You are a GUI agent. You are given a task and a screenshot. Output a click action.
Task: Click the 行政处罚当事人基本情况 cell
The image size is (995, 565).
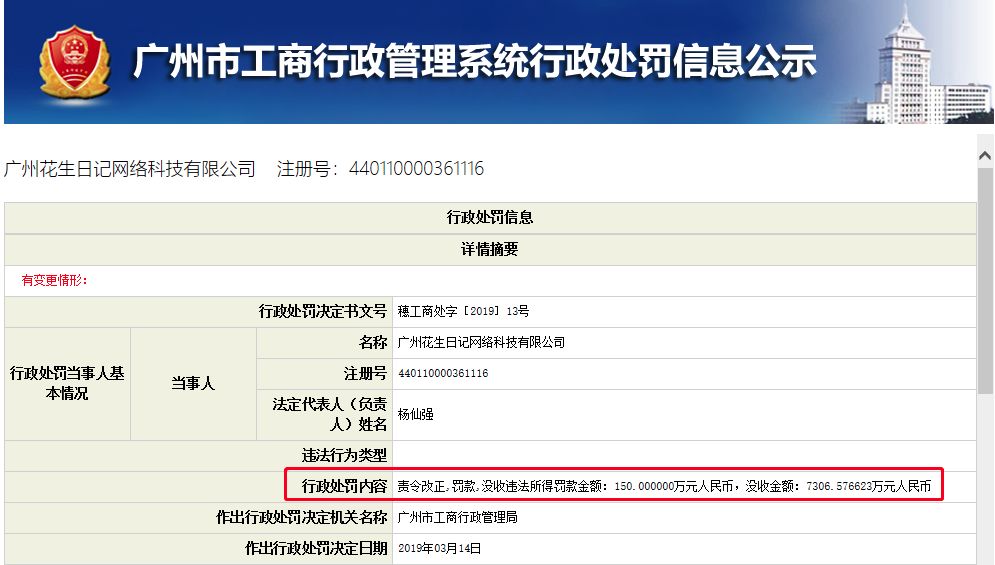click(67, 383)
